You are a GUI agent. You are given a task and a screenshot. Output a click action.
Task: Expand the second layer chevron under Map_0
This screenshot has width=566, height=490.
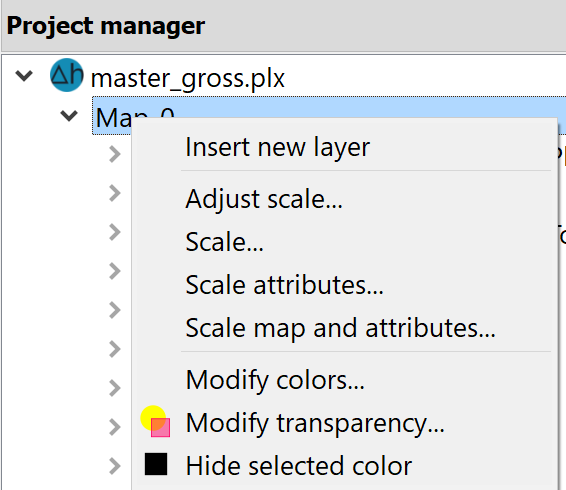coord(115,193)
